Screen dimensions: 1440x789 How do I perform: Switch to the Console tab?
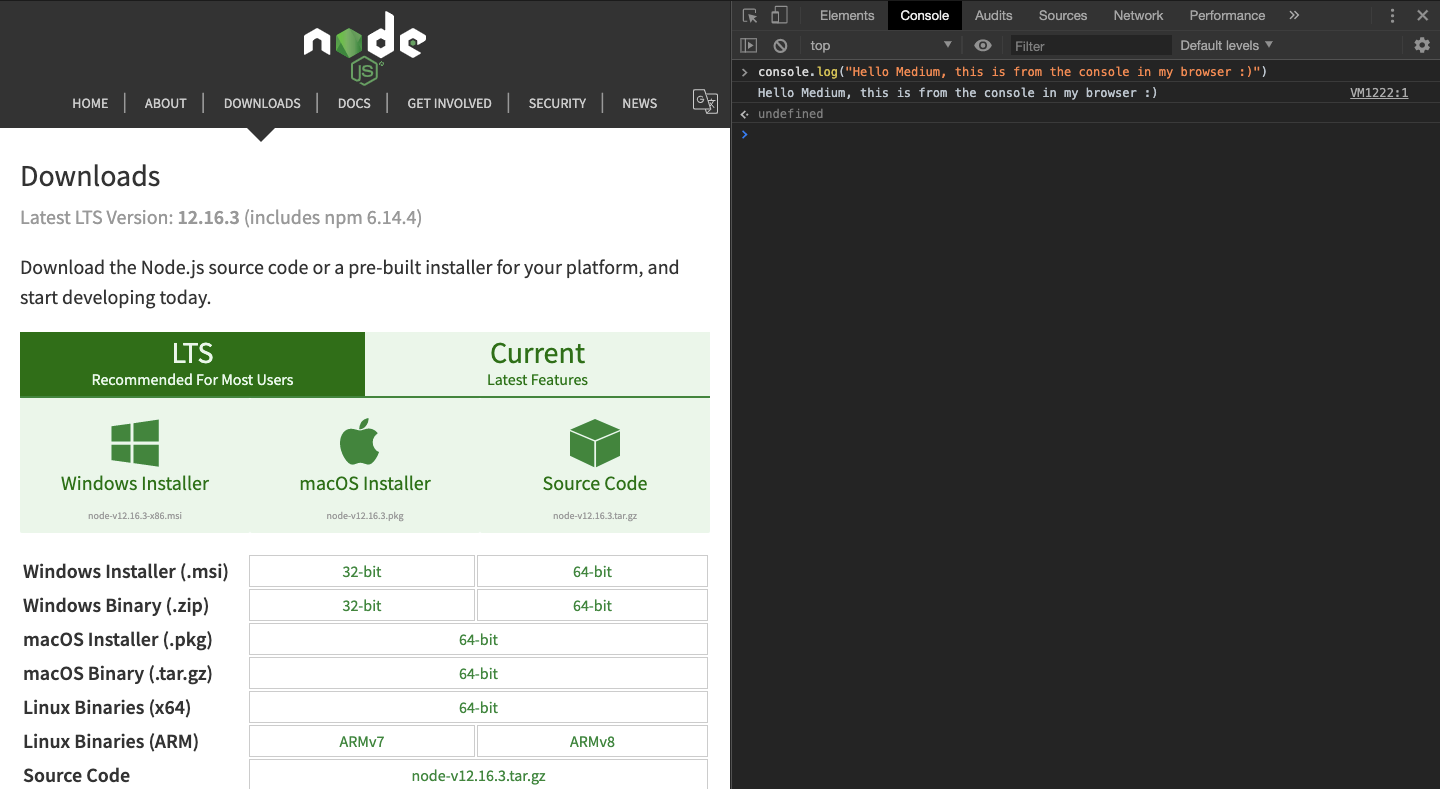pyautogui.click(x=925, y=15)
